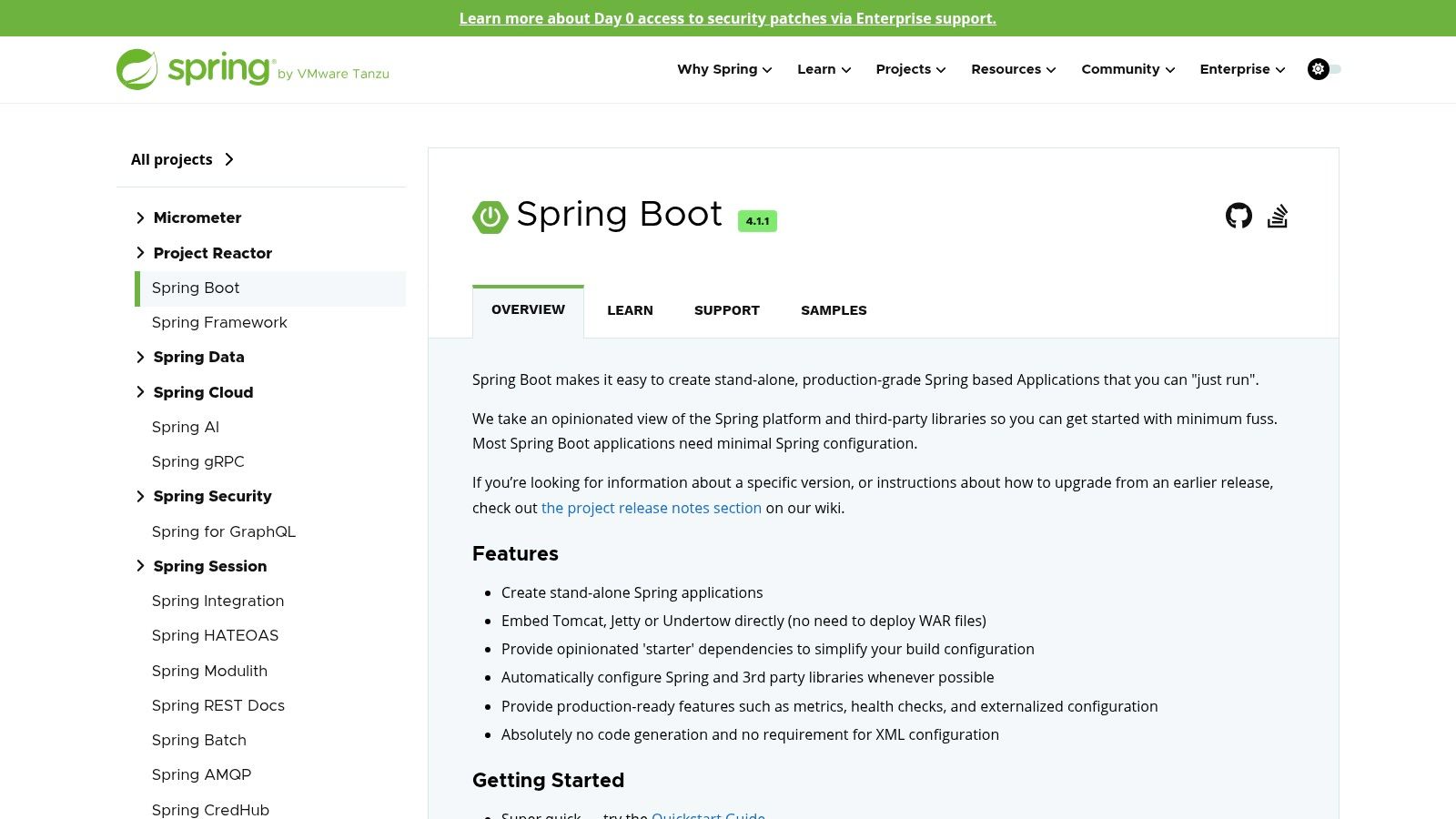Select the Overview tab
The height and width of the screenshot is (819, 1456).
(528, 310)
